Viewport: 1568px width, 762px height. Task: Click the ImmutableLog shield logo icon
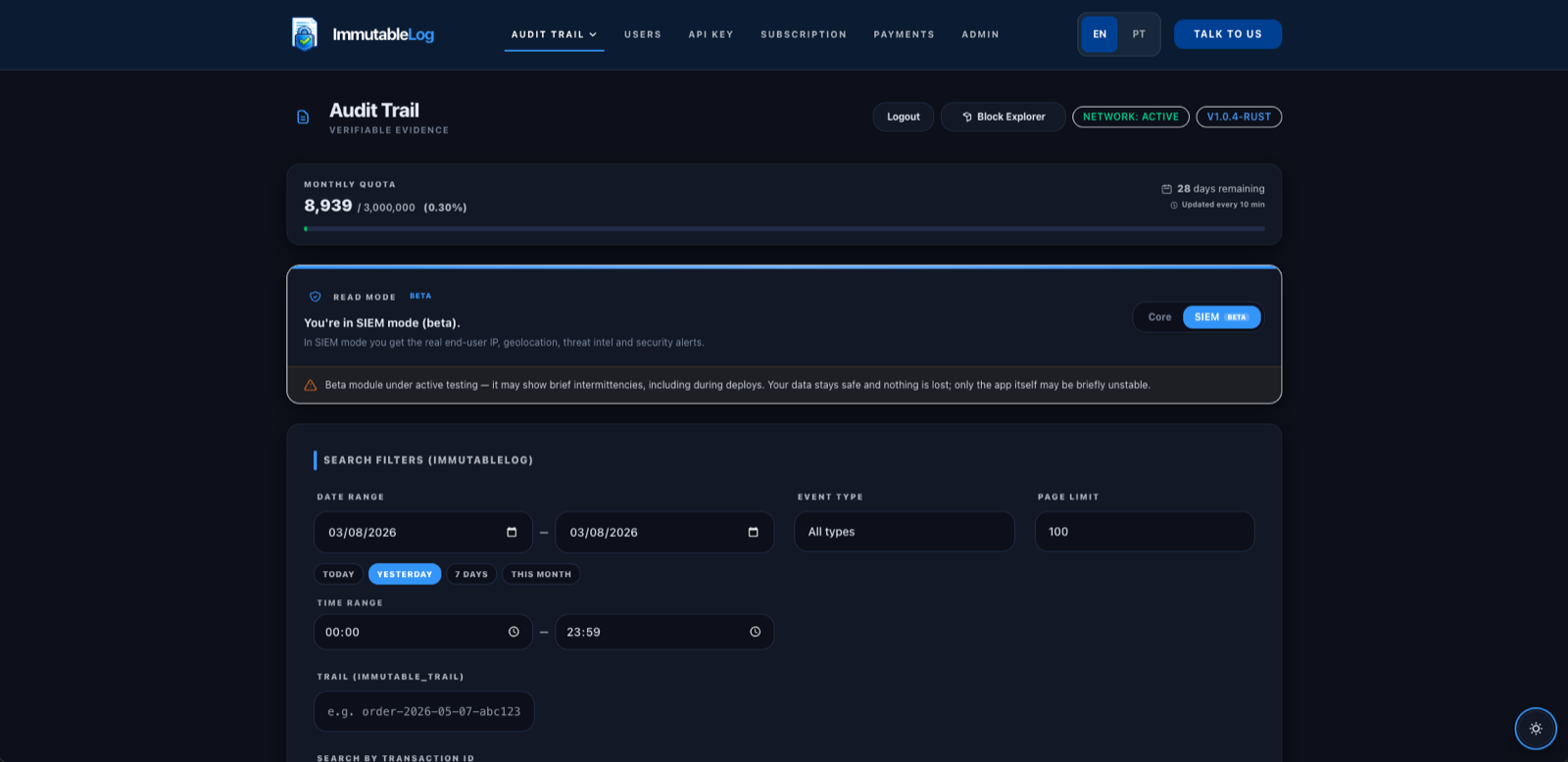click(305, 34)
